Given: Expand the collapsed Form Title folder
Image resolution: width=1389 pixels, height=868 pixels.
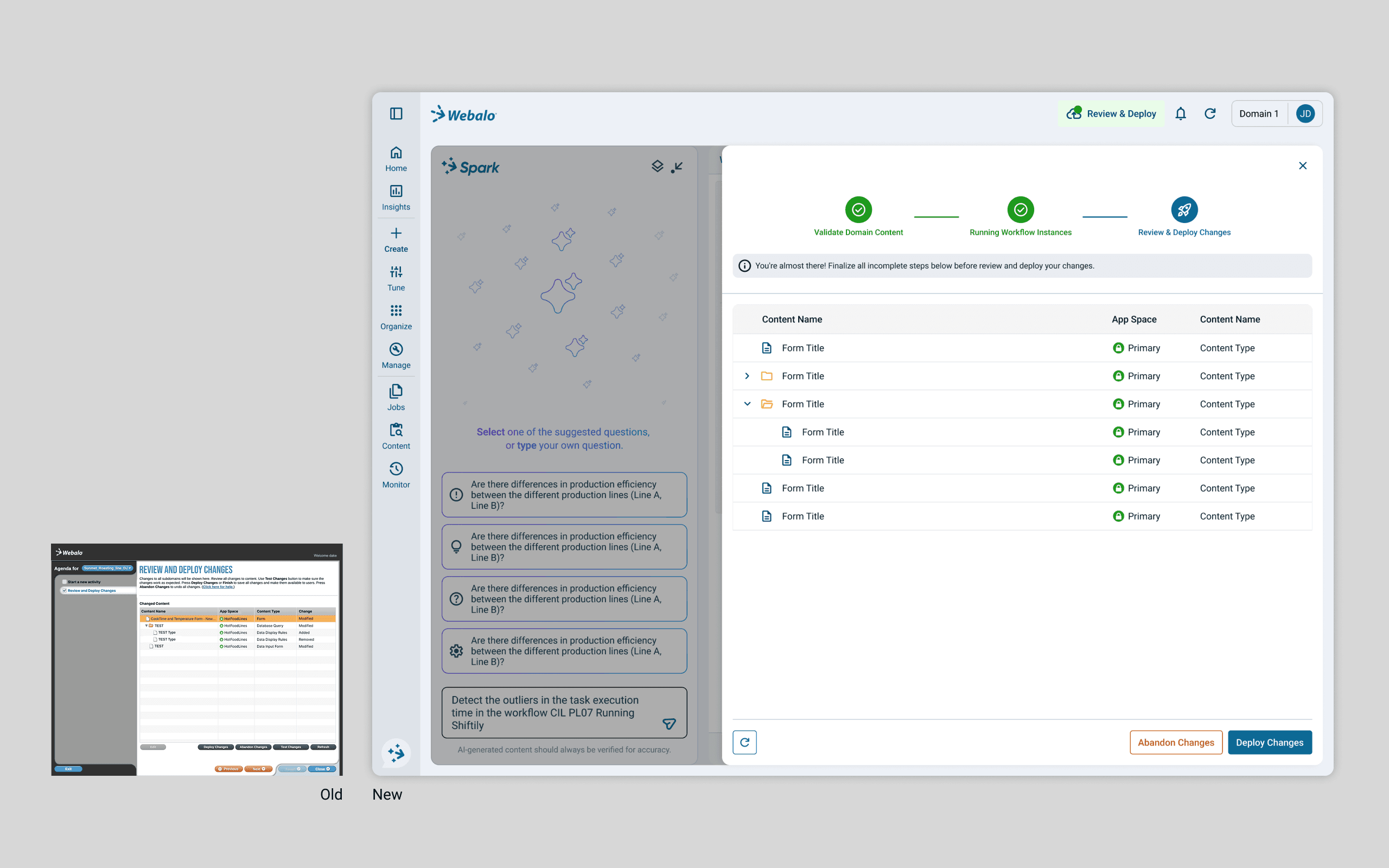Looking at the screenshot, I should pyautogui.click(x=747, y=376).
